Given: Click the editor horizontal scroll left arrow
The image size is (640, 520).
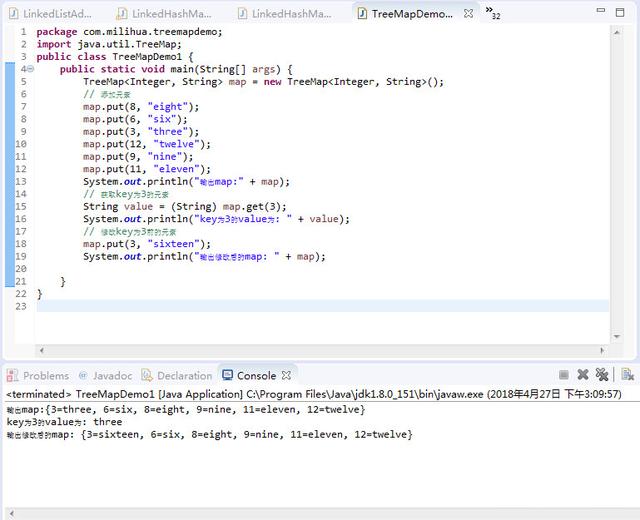Looking at the screenshot, I should coord(41,350).
